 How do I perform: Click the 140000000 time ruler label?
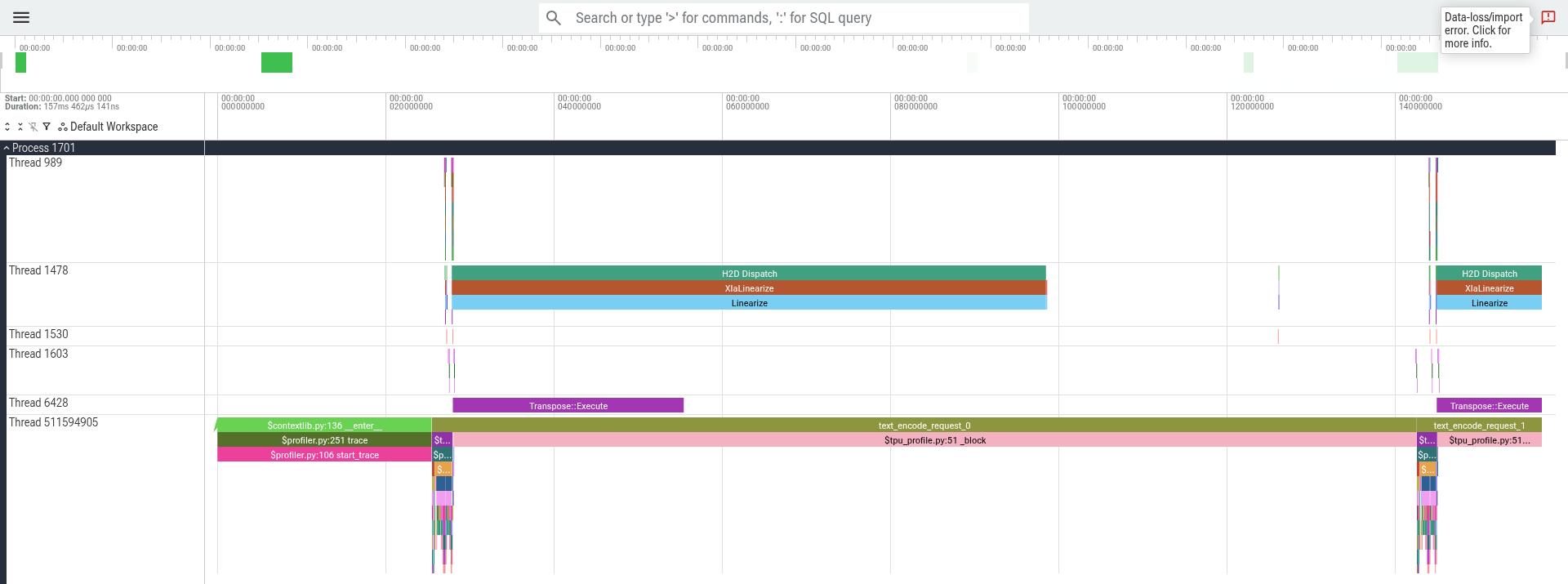pos(1420,107)
